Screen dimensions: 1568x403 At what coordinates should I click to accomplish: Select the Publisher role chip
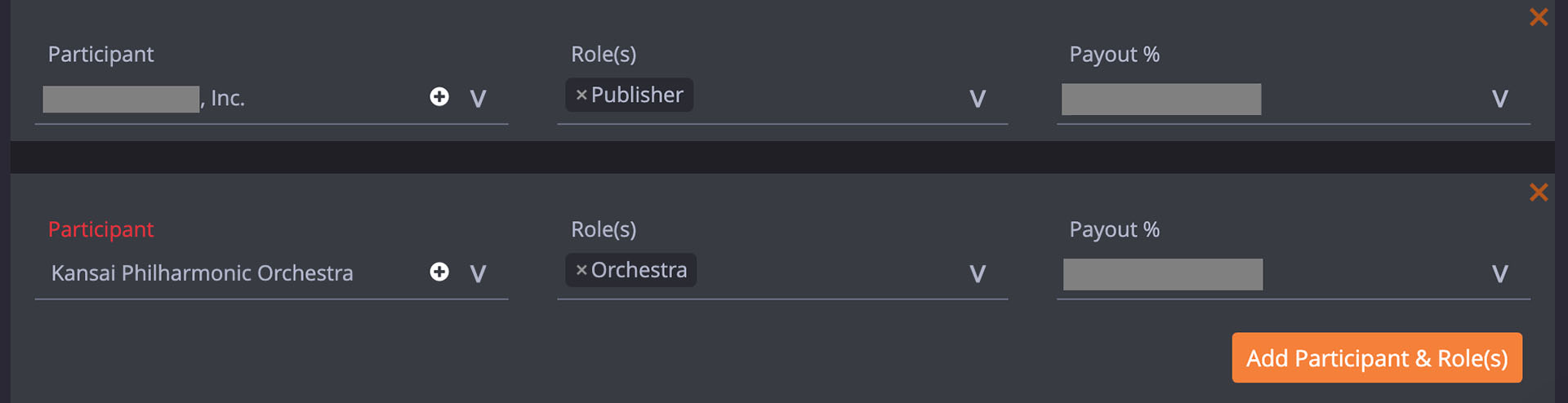point(637,95)
